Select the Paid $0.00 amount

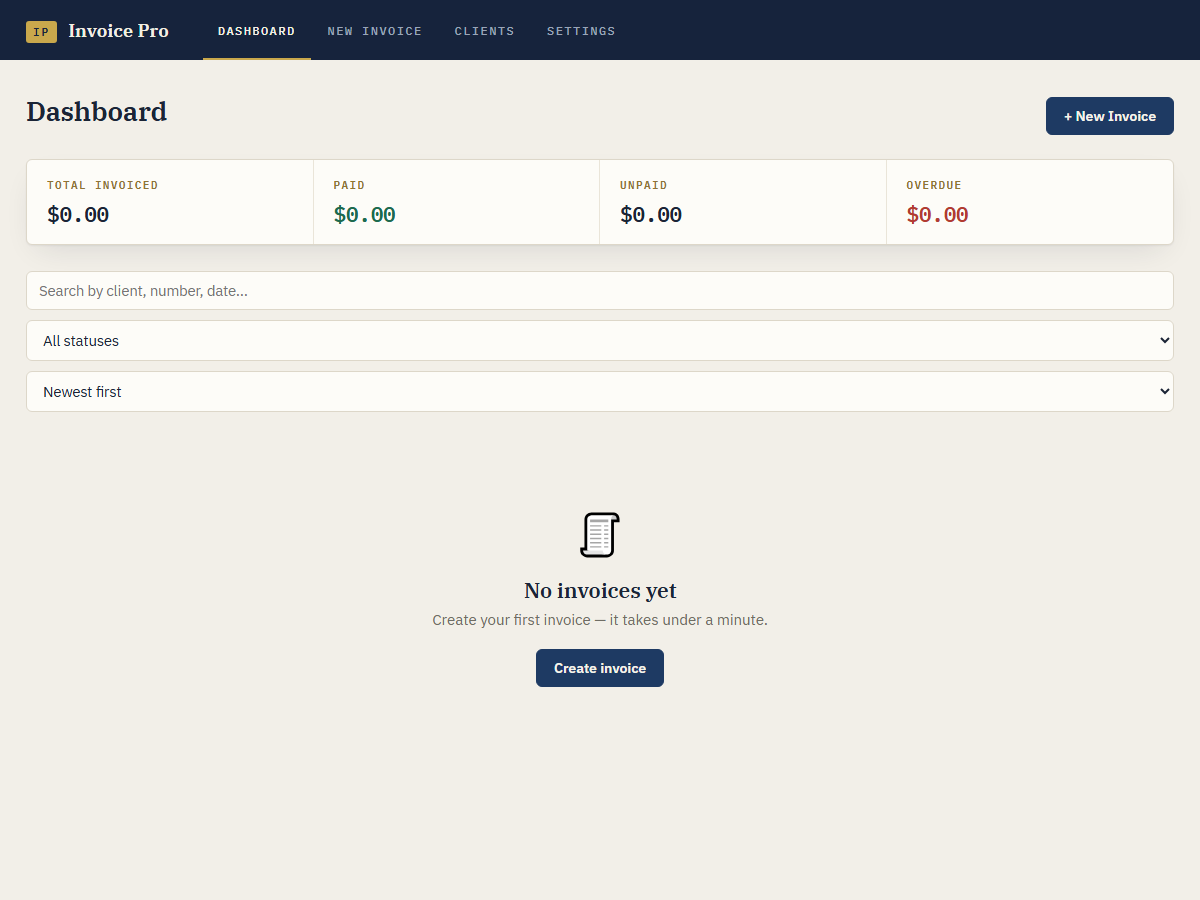[364, 215]
